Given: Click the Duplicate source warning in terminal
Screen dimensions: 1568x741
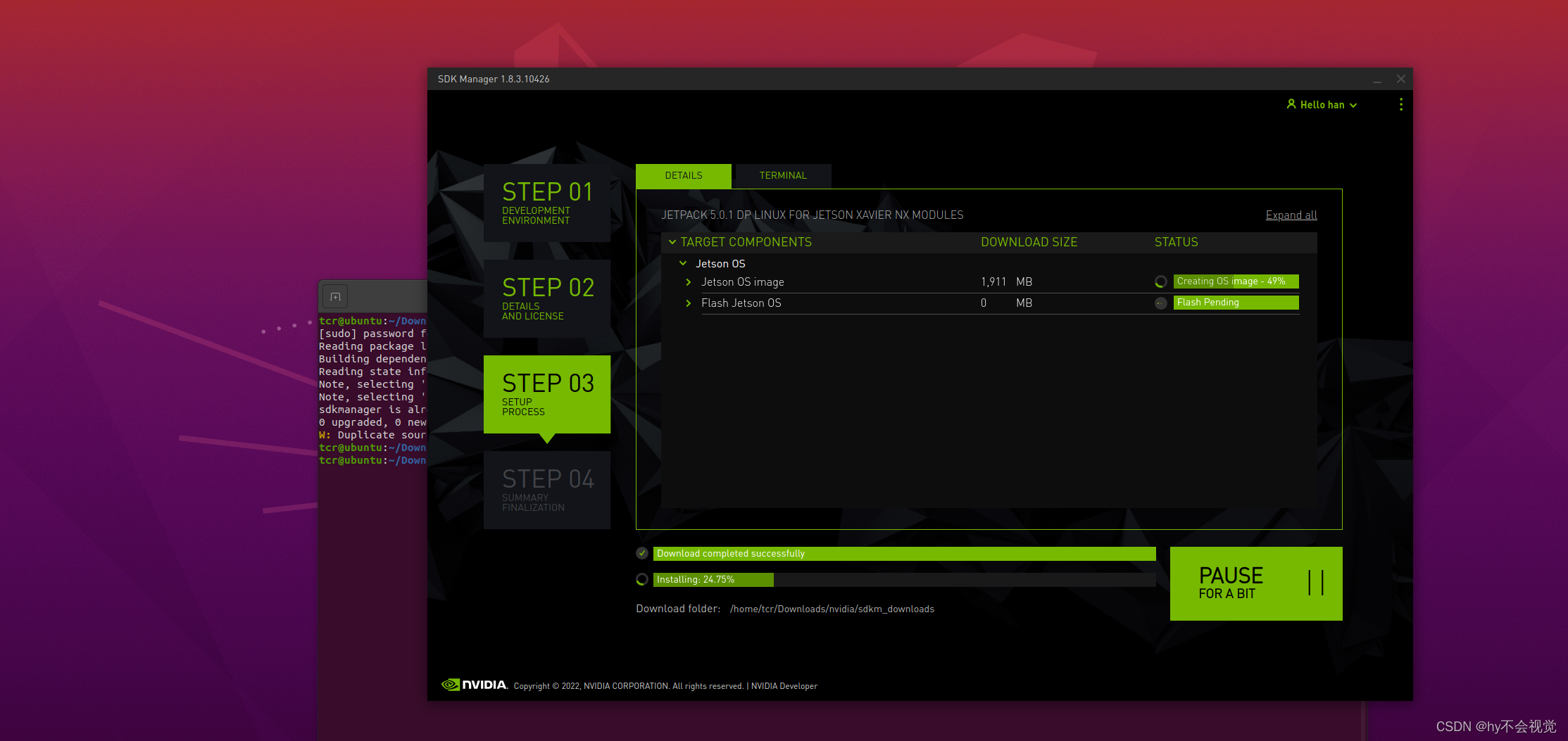Looking at the screenshot, I should coord(372,435).
